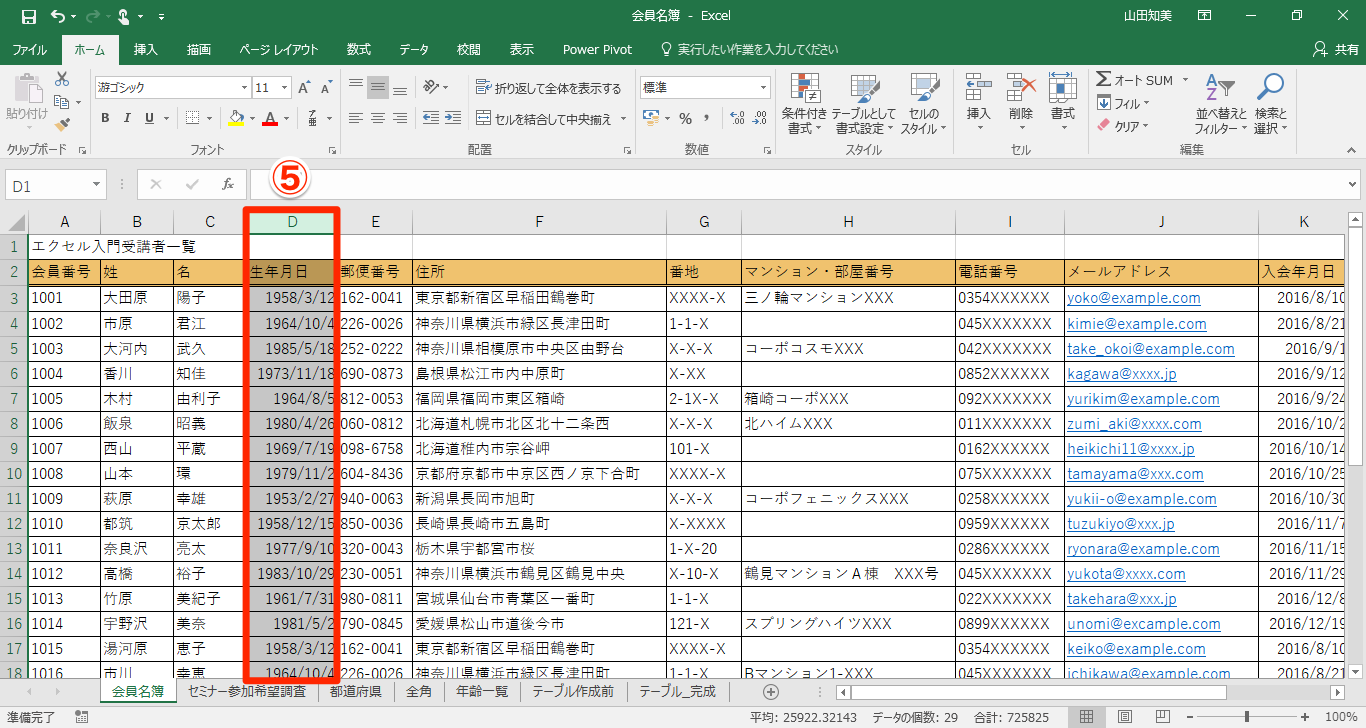The width and height of the screenshot is (1366, 728).
Task: Click the ribbon 書式 format button
Action: click(x=1062, y=104)
